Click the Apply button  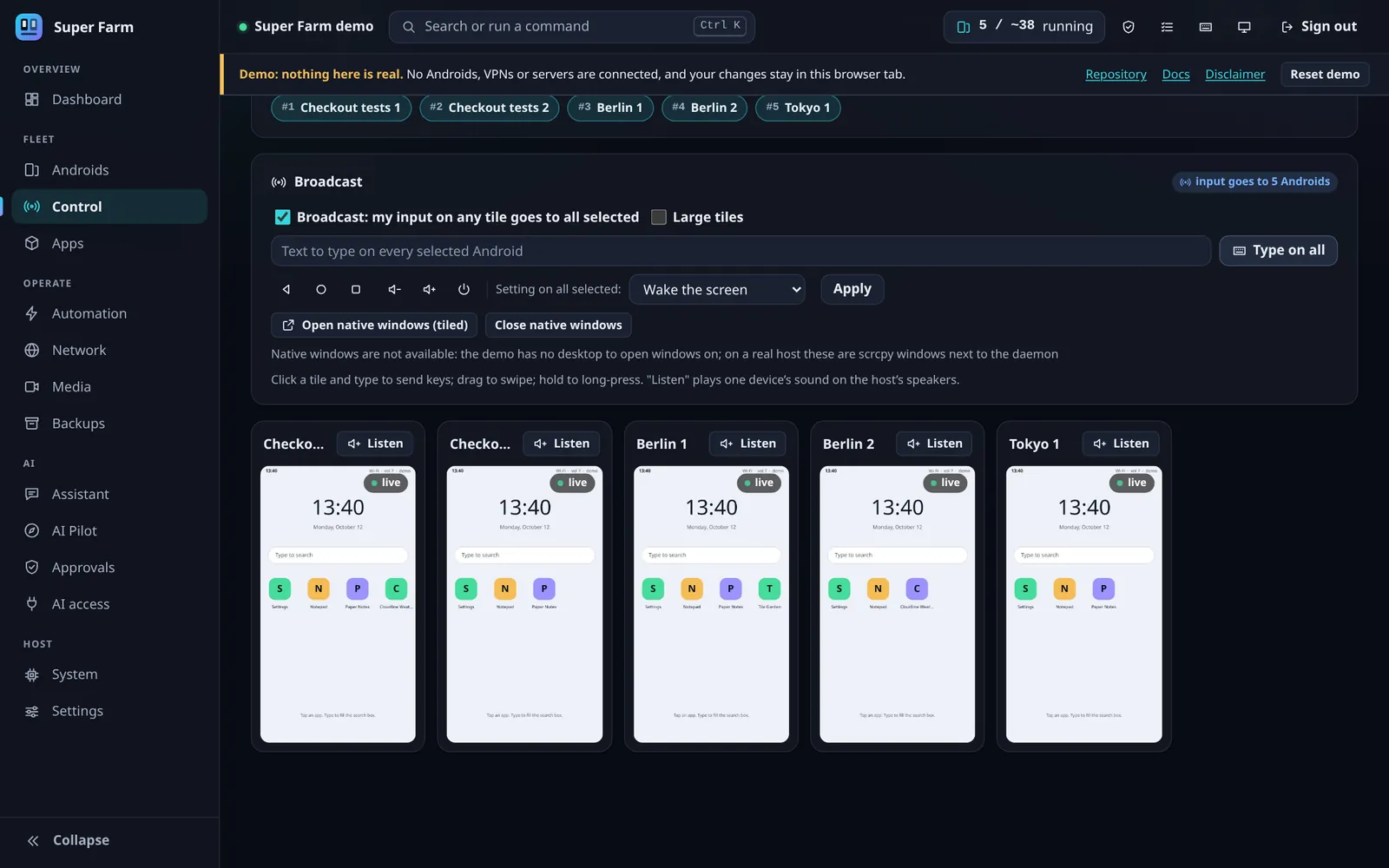pyautogui.click(x=852, y=289)
